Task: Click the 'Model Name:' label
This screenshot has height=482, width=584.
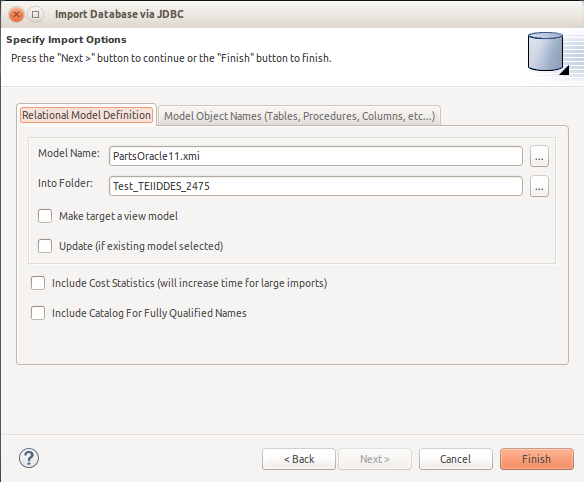Action: [69, 153]
